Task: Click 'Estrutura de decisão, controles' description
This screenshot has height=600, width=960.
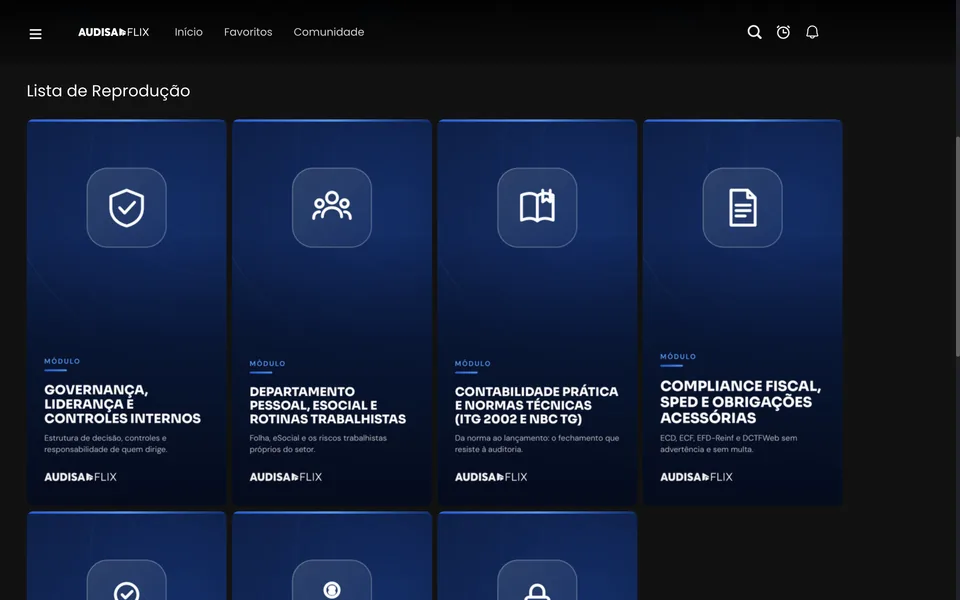Action: 106,444
